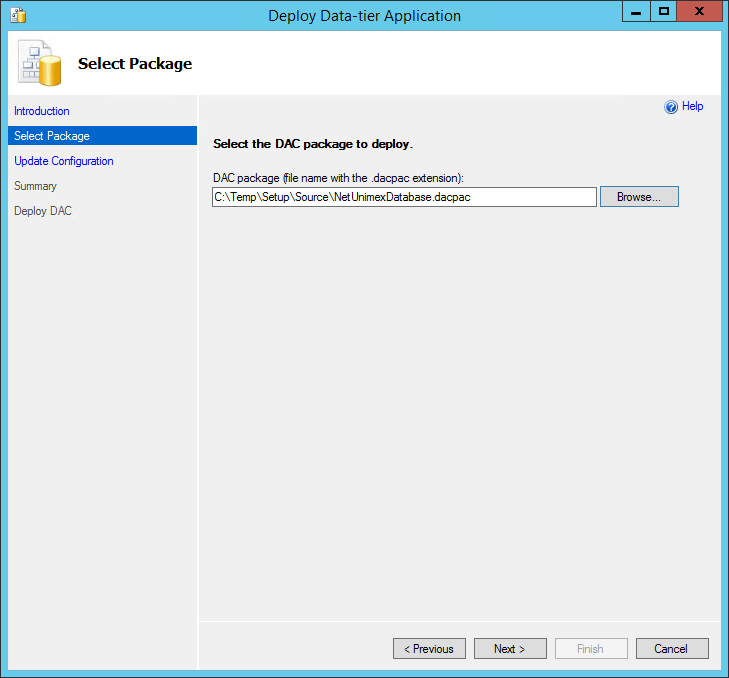729x678 pixels.
Task: Go back with the < Previous button
Action: point(429,649)
